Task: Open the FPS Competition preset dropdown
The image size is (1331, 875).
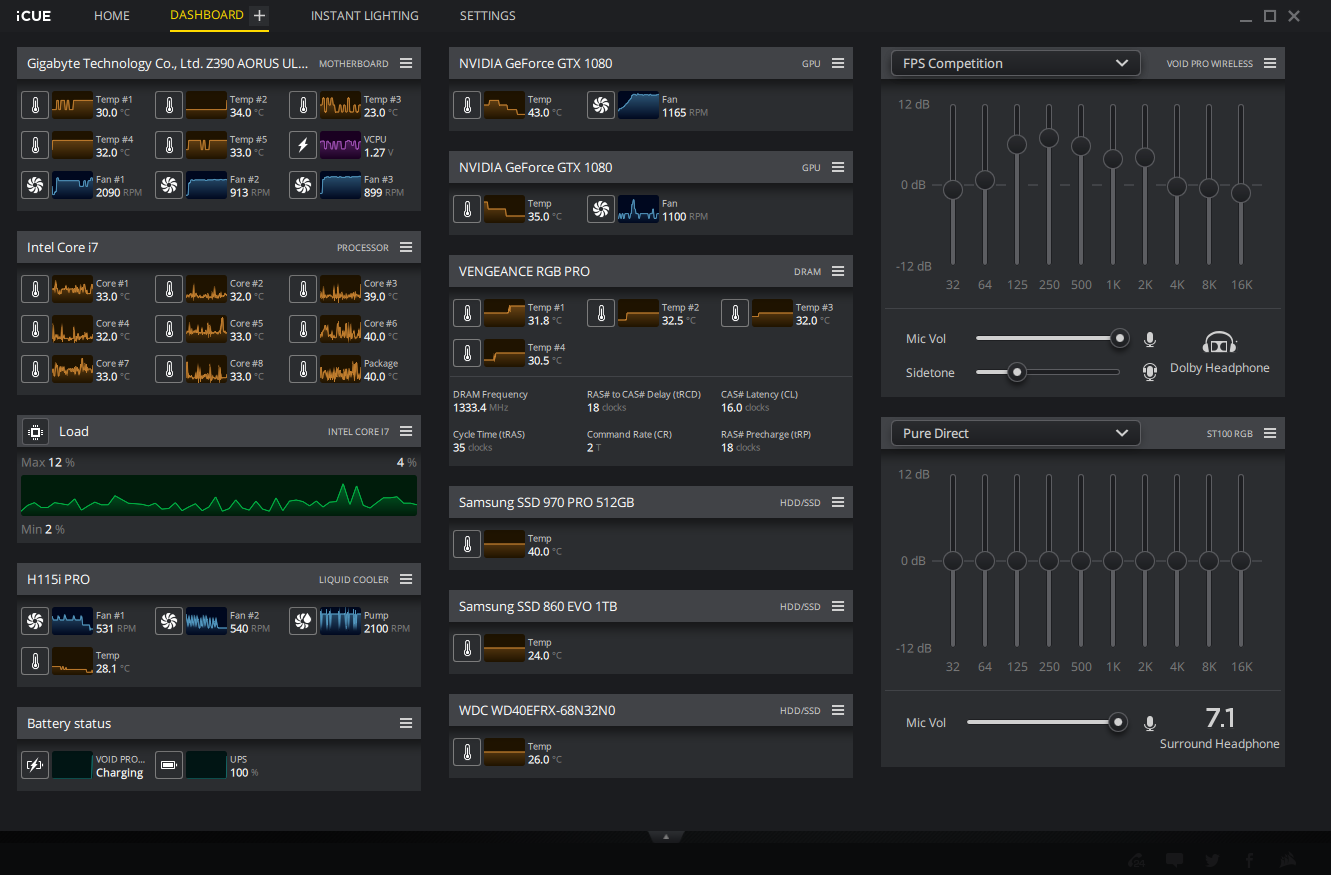Action: point(1015,63)
